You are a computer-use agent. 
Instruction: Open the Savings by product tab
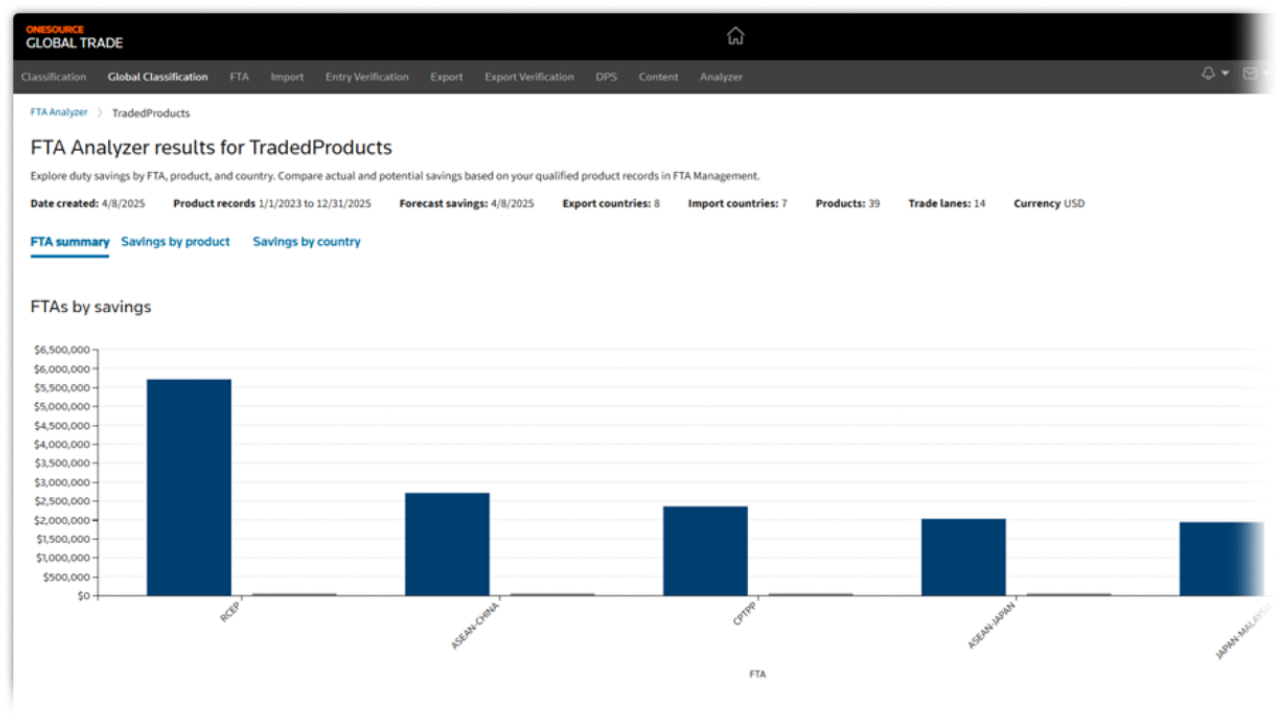(176, 241)
